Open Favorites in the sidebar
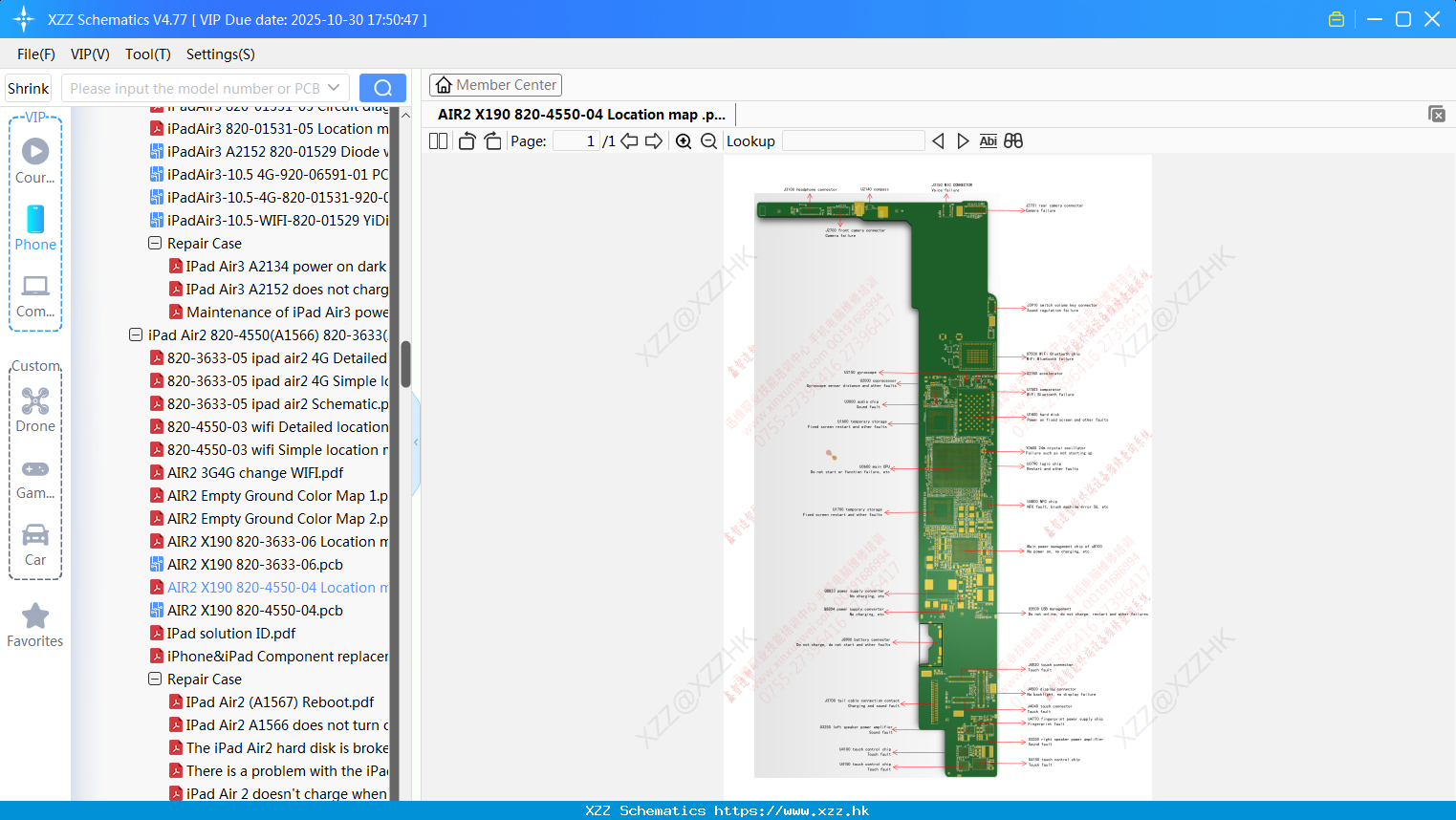 (35, 626)
